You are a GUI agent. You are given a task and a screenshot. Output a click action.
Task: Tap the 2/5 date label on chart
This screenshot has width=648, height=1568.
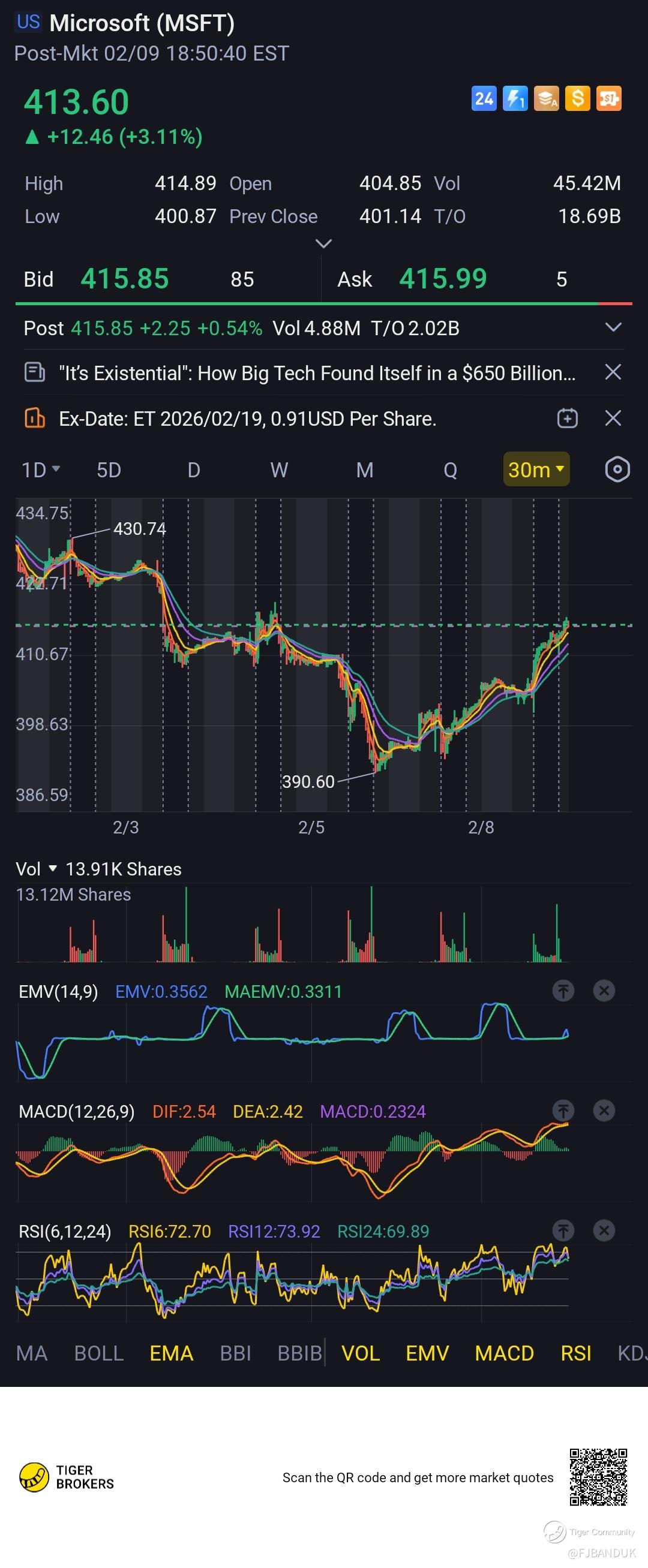tap(311, 827)
